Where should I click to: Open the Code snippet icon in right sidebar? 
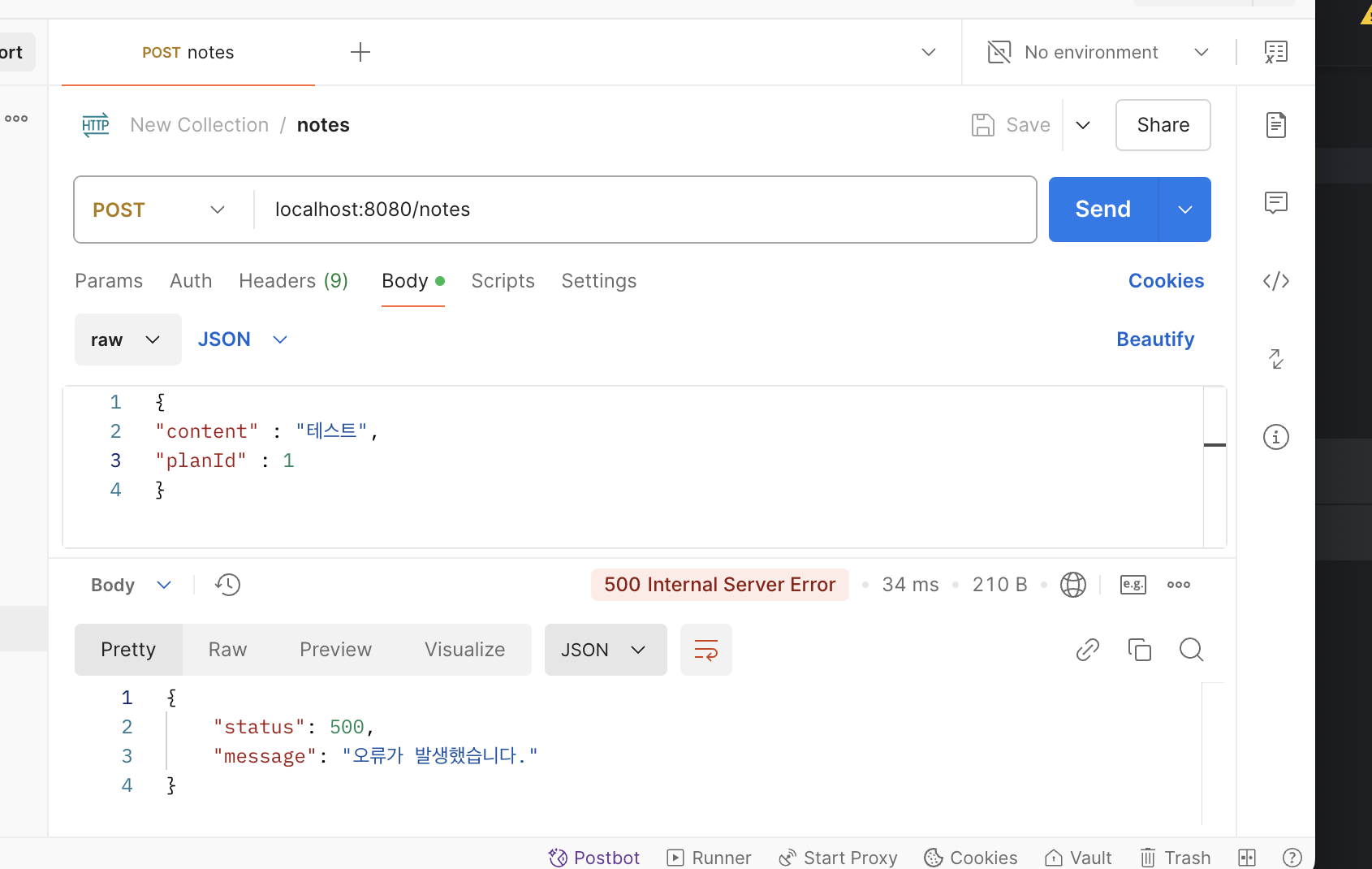coord(1276,281)
